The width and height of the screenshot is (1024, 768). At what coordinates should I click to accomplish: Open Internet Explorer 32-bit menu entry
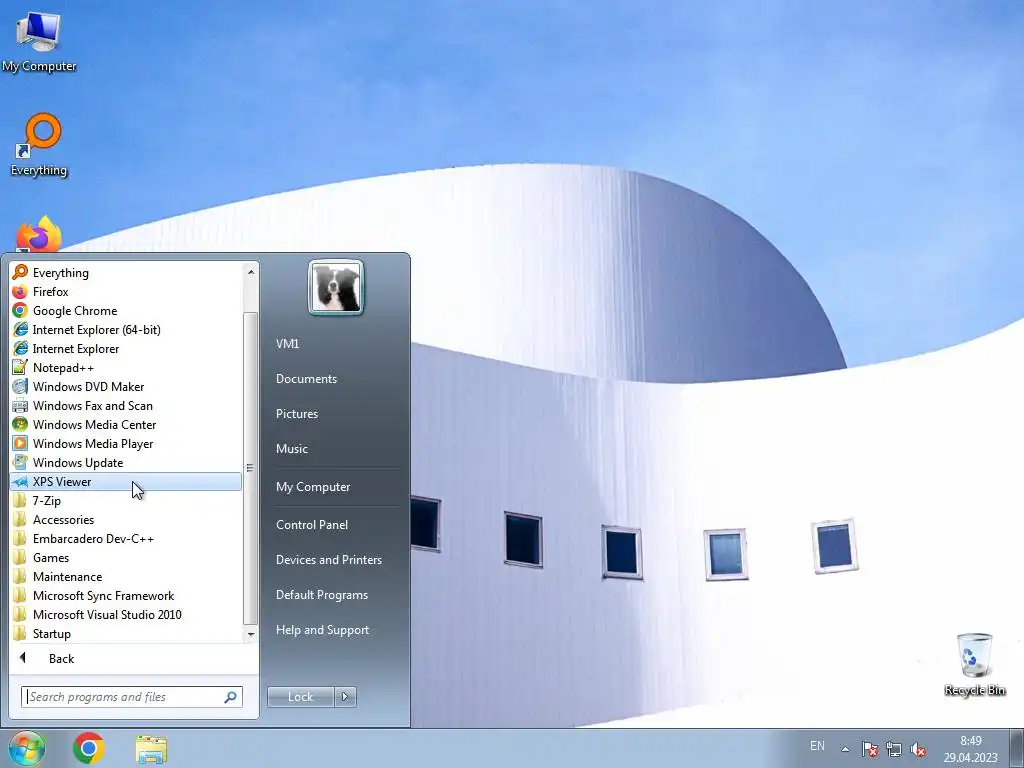pos(125,348)
